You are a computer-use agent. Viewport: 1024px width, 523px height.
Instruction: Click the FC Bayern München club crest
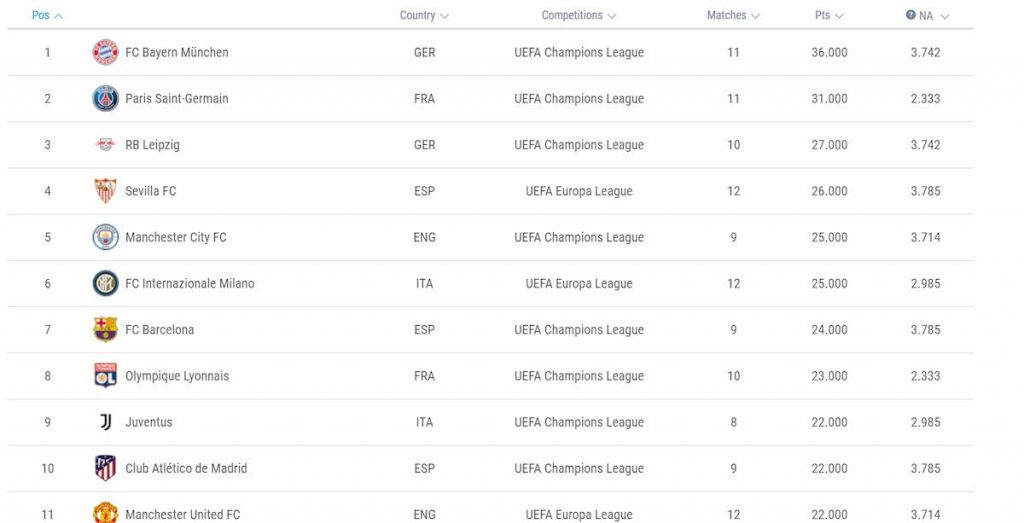(105, 52)
